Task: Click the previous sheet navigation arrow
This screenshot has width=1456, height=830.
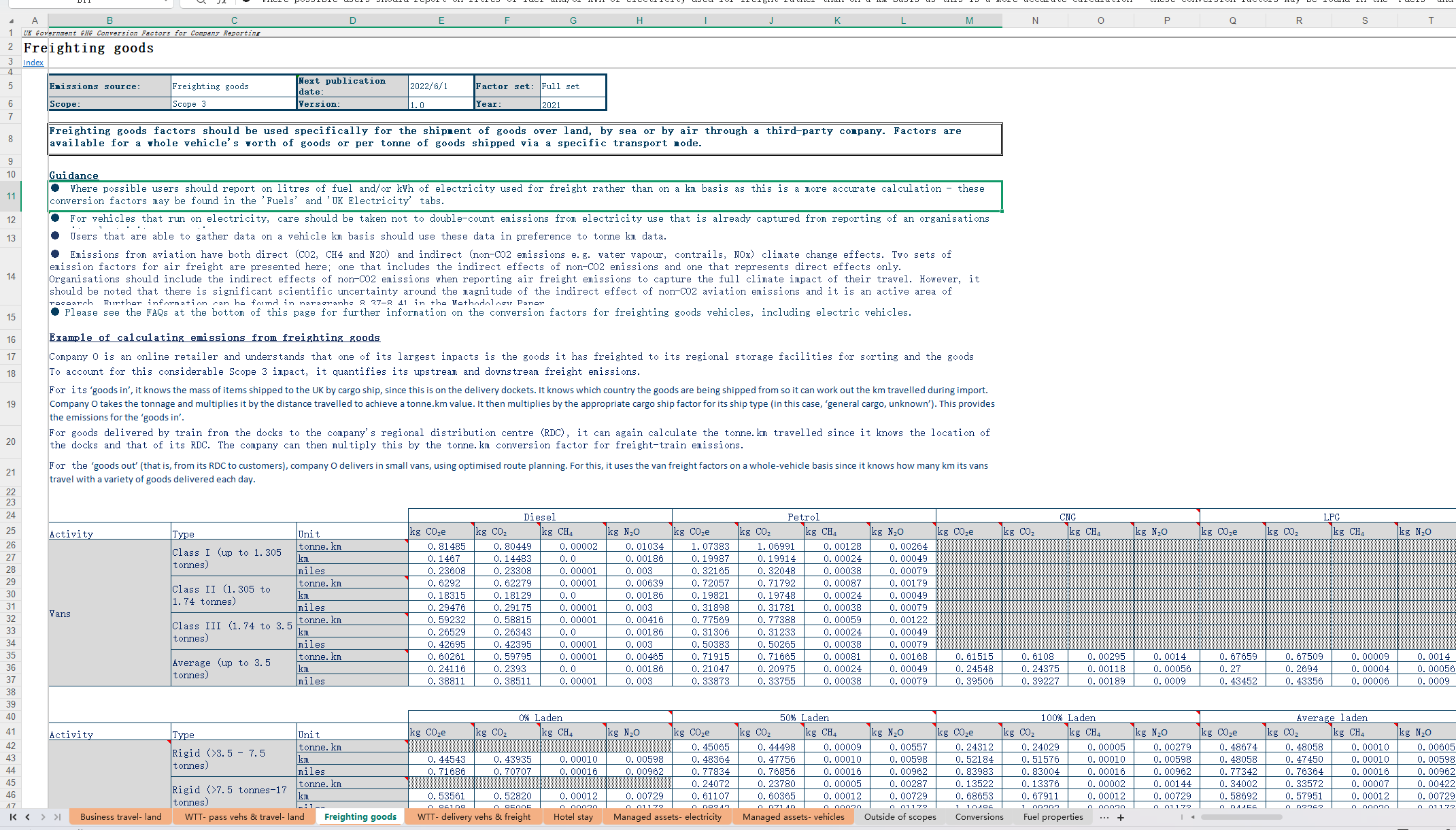Action: 27,817
